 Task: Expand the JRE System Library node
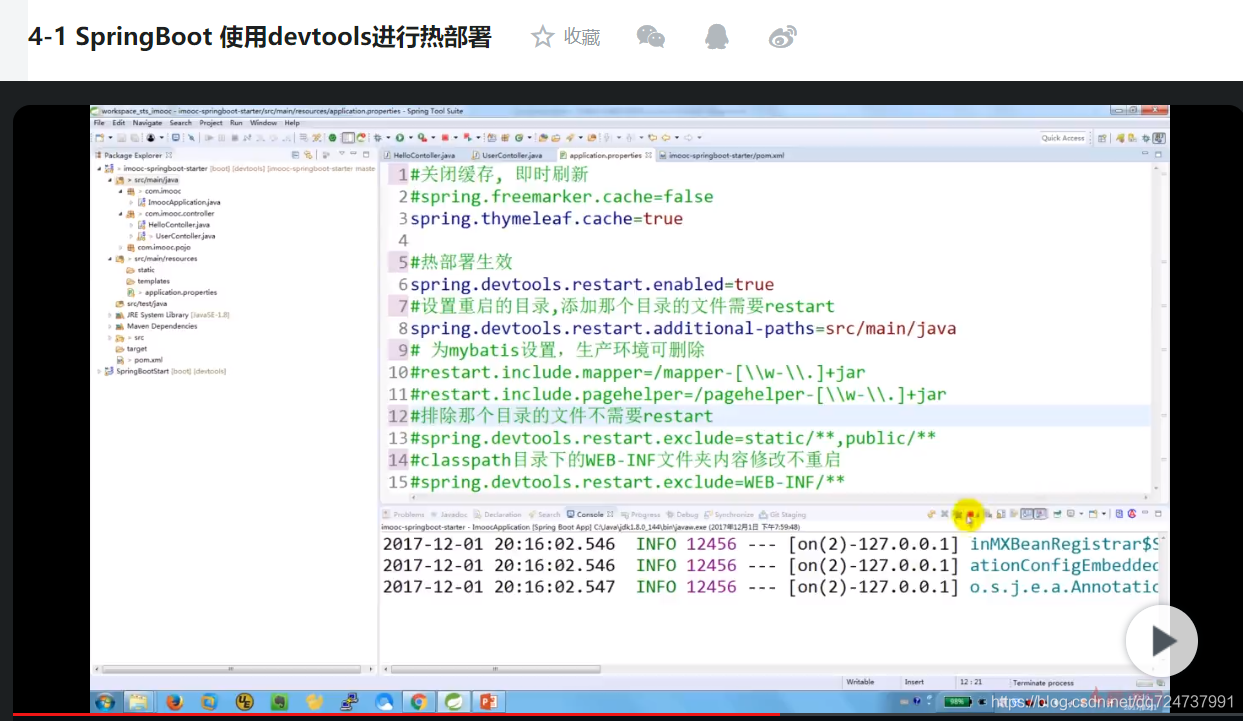coord(109,315)
